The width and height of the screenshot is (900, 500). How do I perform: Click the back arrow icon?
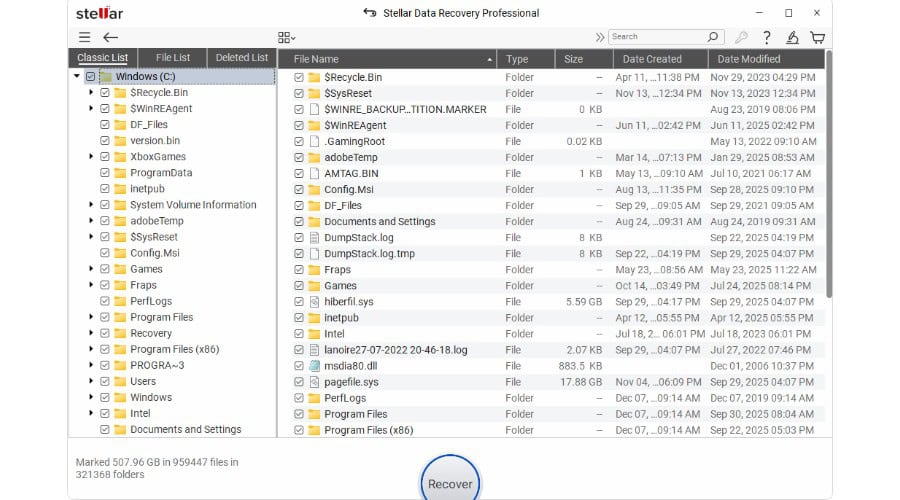[x=110, y=37]
